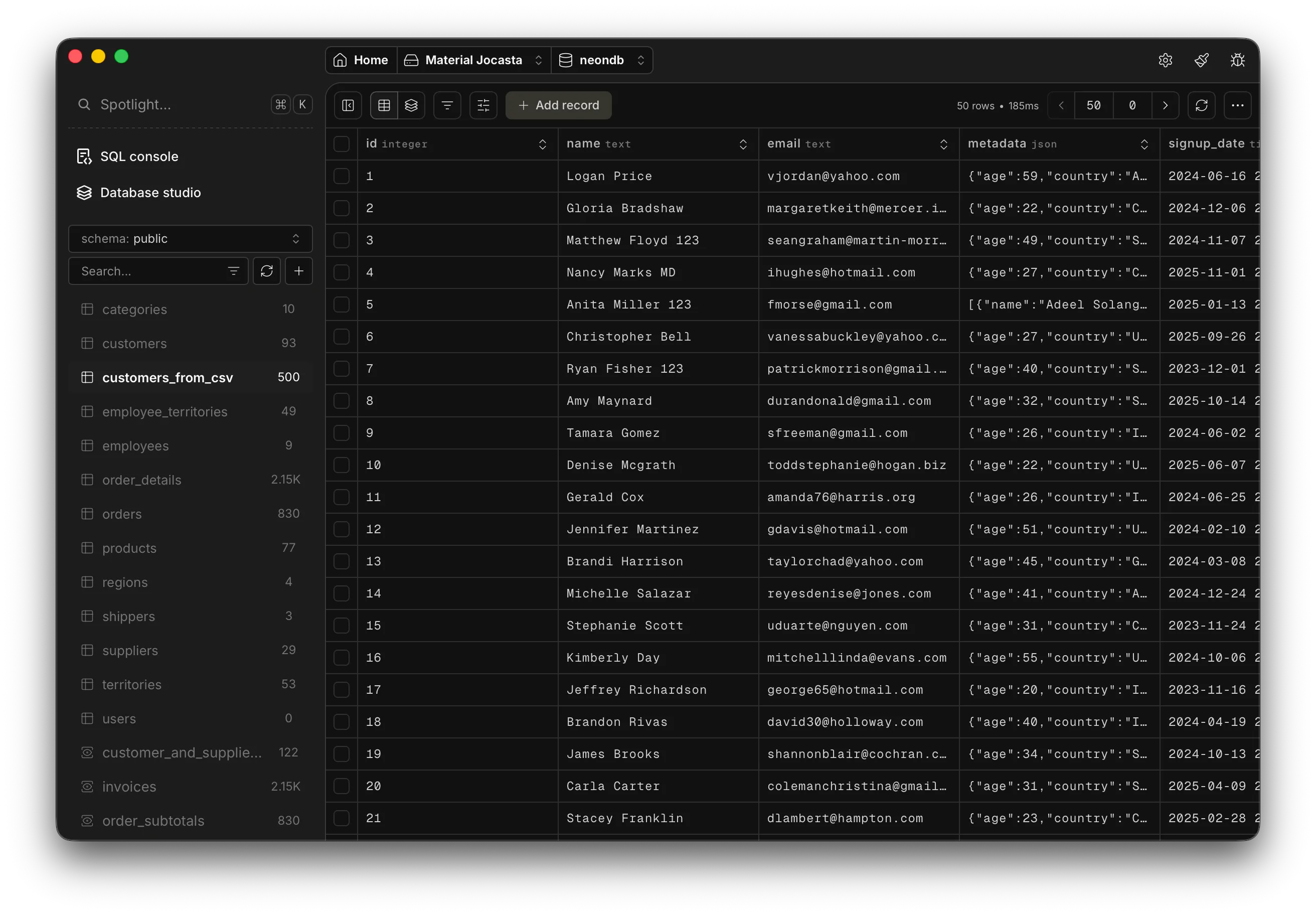This screenshot has width=1316, height=915.
Task: Tick checkbox for row 10
Action: click(342, 465)
